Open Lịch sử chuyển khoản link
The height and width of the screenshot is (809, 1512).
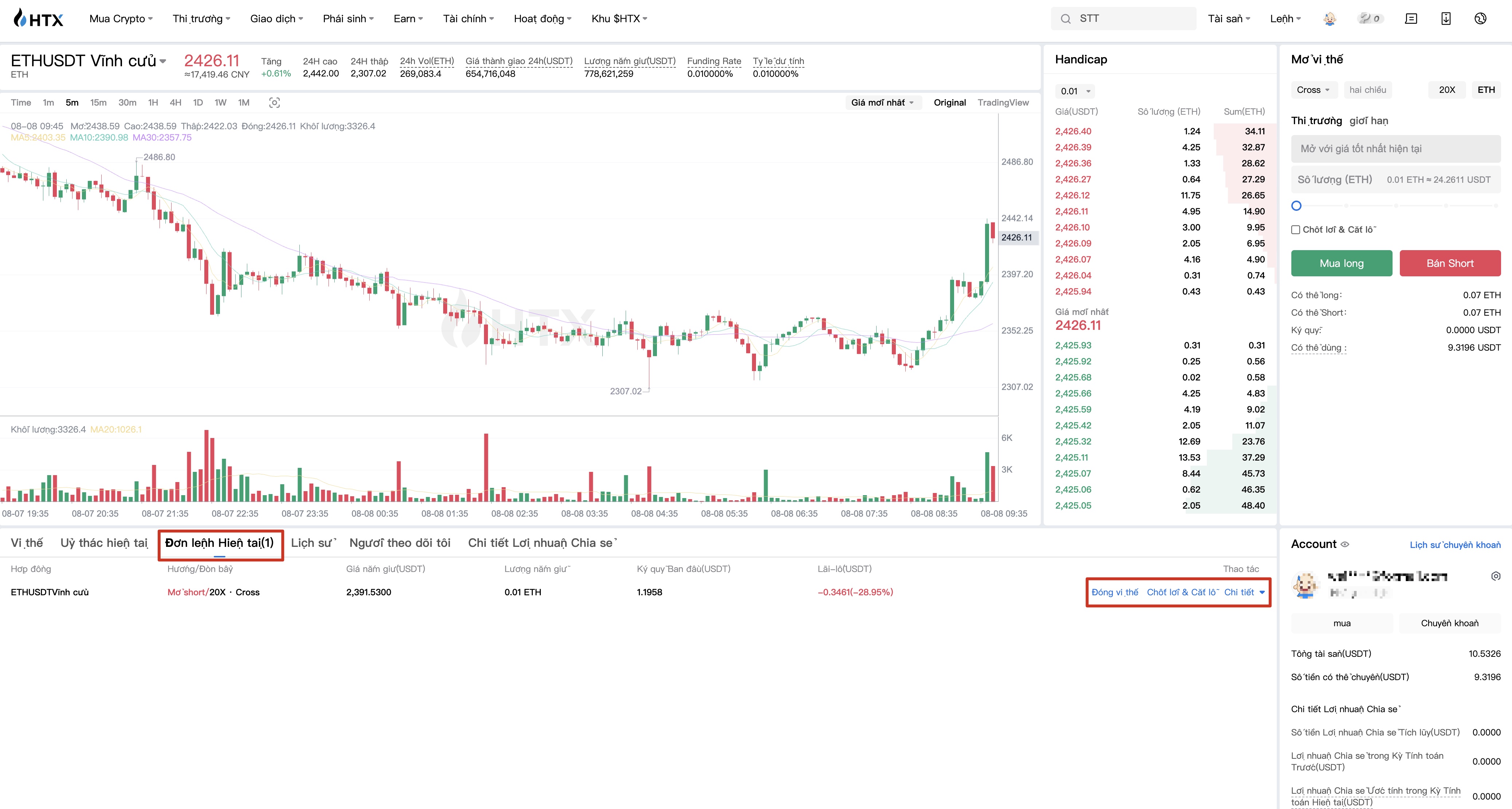[1455, 545]
